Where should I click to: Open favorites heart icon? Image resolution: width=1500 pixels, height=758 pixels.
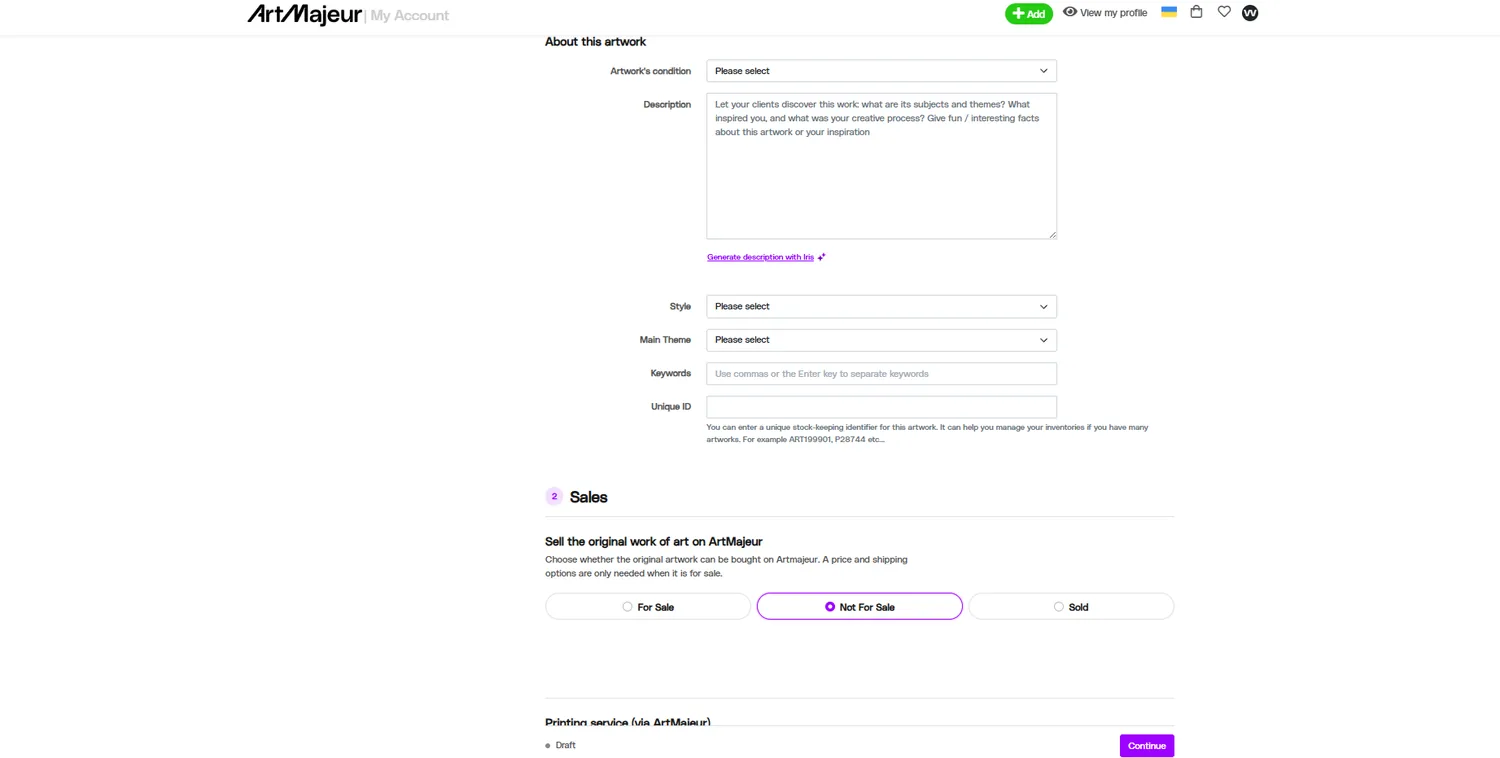(1224, 12)
